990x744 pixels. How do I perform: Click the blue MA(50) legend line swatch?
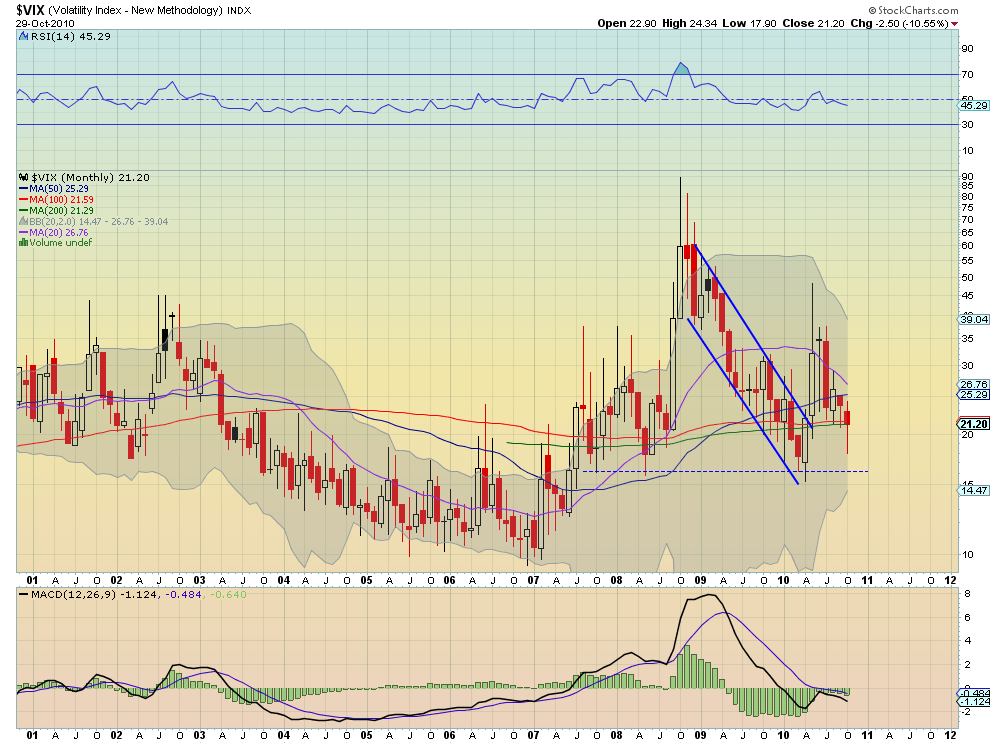24,189
